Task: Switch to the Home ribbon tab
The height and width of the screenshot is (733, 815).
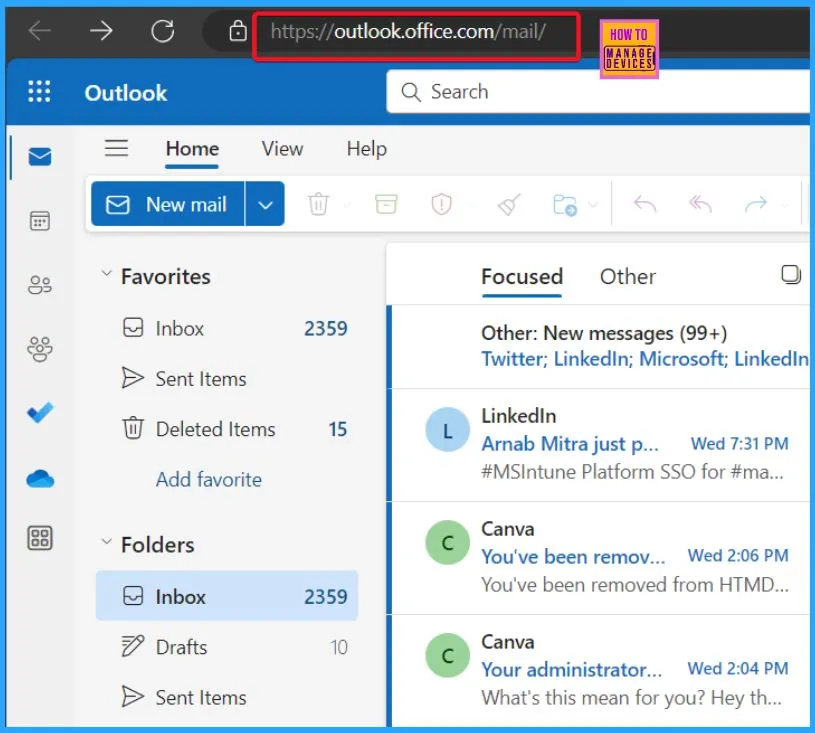Action: (192, 149)
